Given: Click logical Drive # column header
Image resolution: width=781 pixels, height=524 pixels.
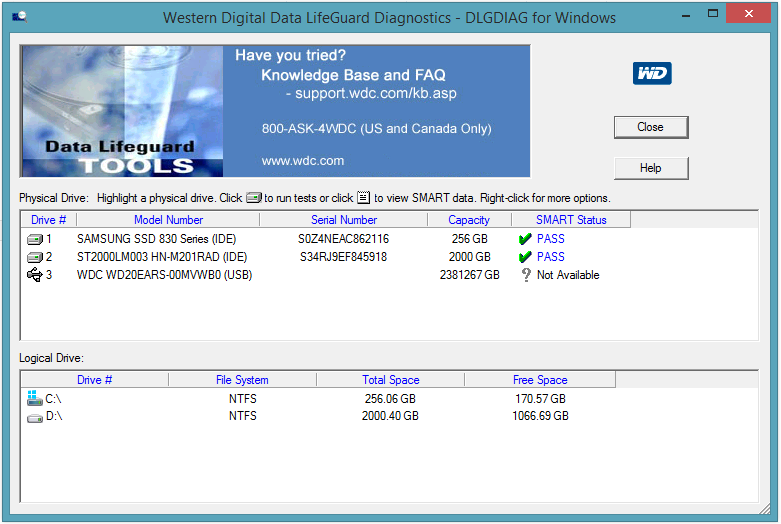Looking at the screenshot, I should tap(94, 380).
